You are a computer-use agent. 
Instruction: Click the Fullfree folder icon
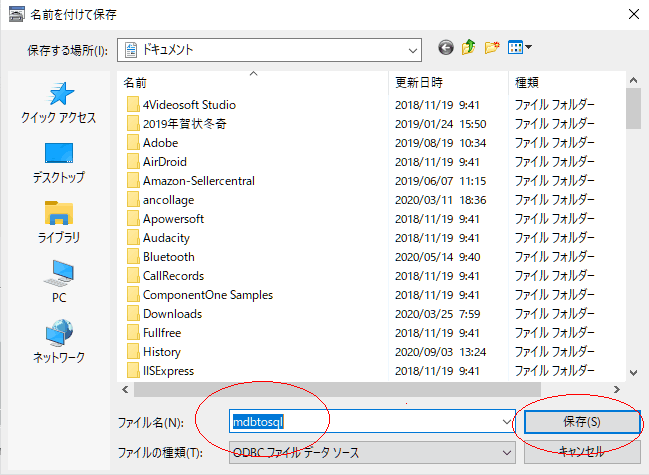click(133, 333)
